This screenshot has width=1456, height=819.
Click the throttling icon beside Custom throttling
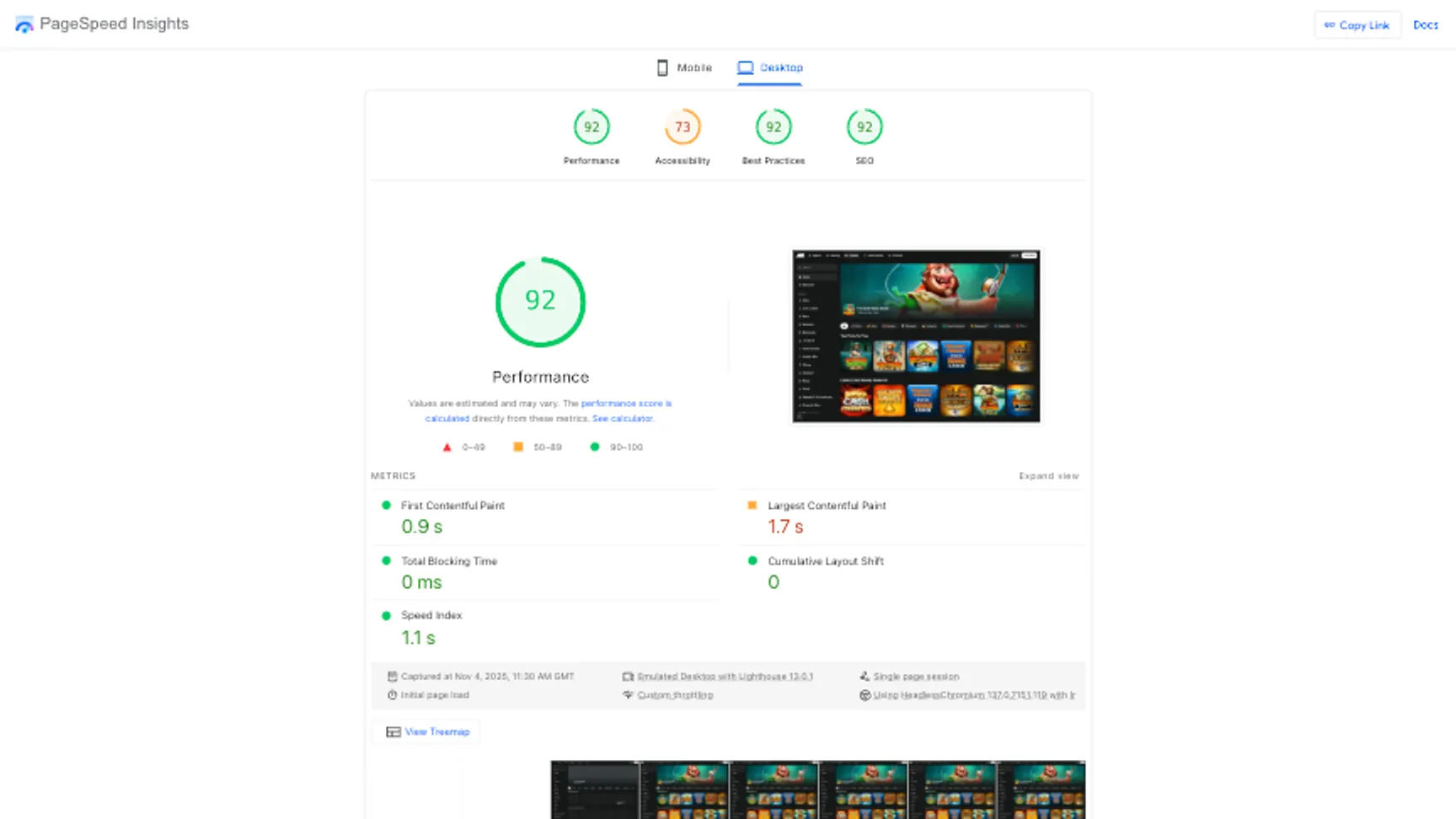coord(628,695)
